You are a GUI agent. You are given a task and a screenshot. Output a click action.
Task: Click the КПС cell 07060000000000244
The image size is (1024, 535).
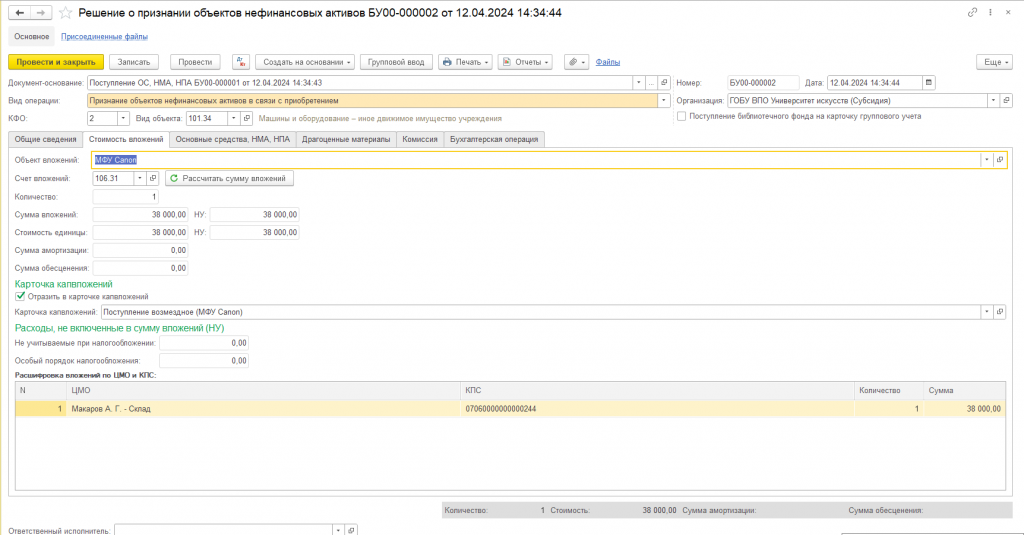pos(657,409)
